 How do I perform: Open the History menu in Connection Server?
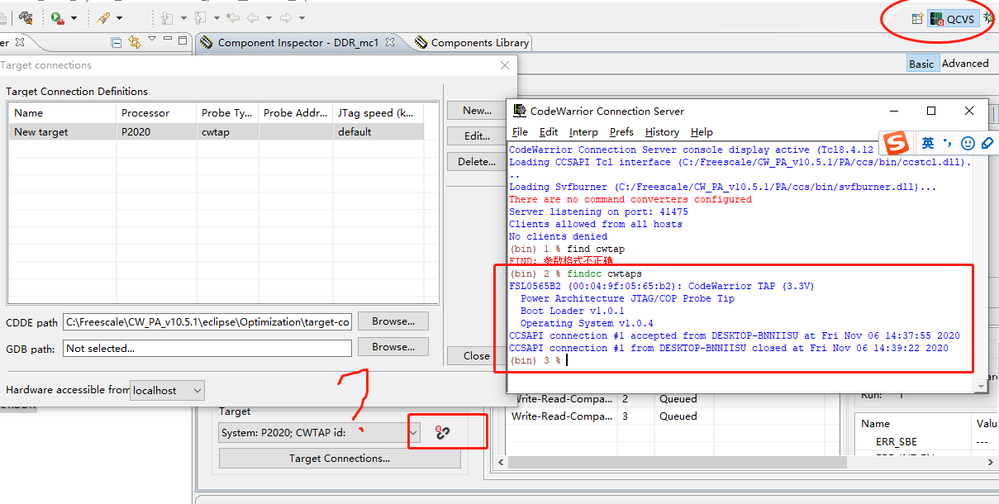(x=661, y=132)
